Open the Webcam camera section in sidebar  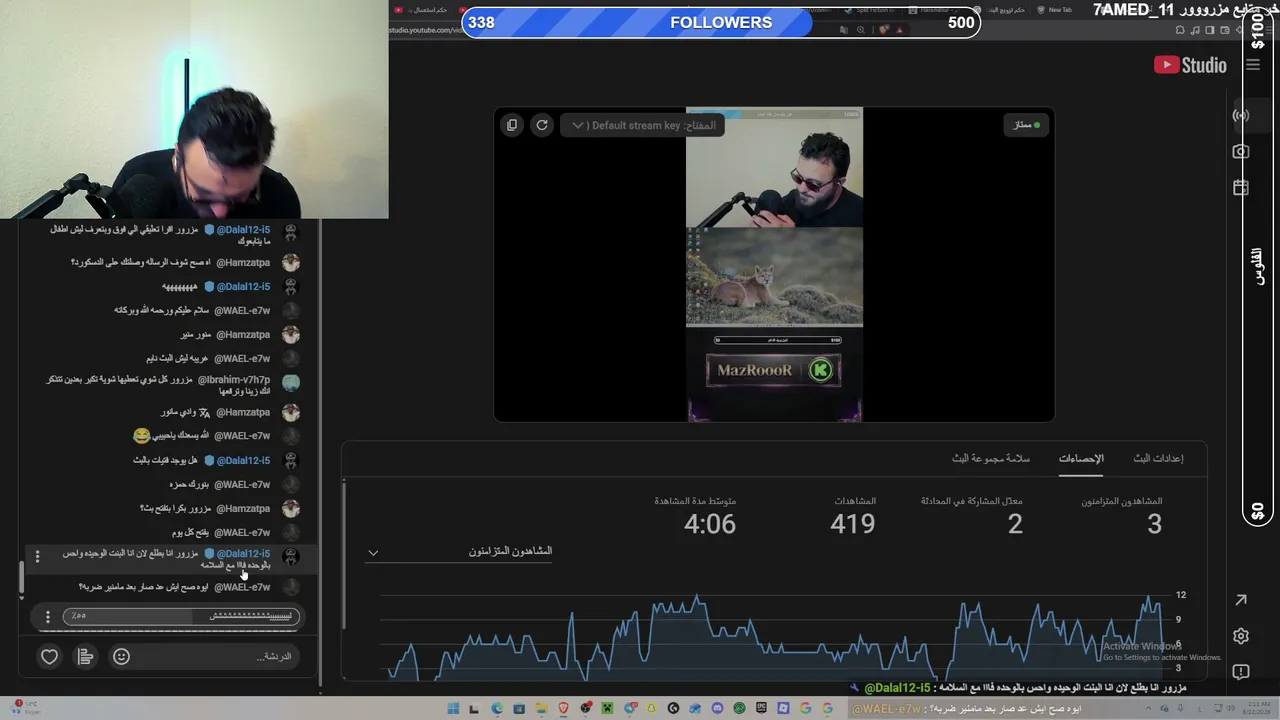tap(1241, 151)
